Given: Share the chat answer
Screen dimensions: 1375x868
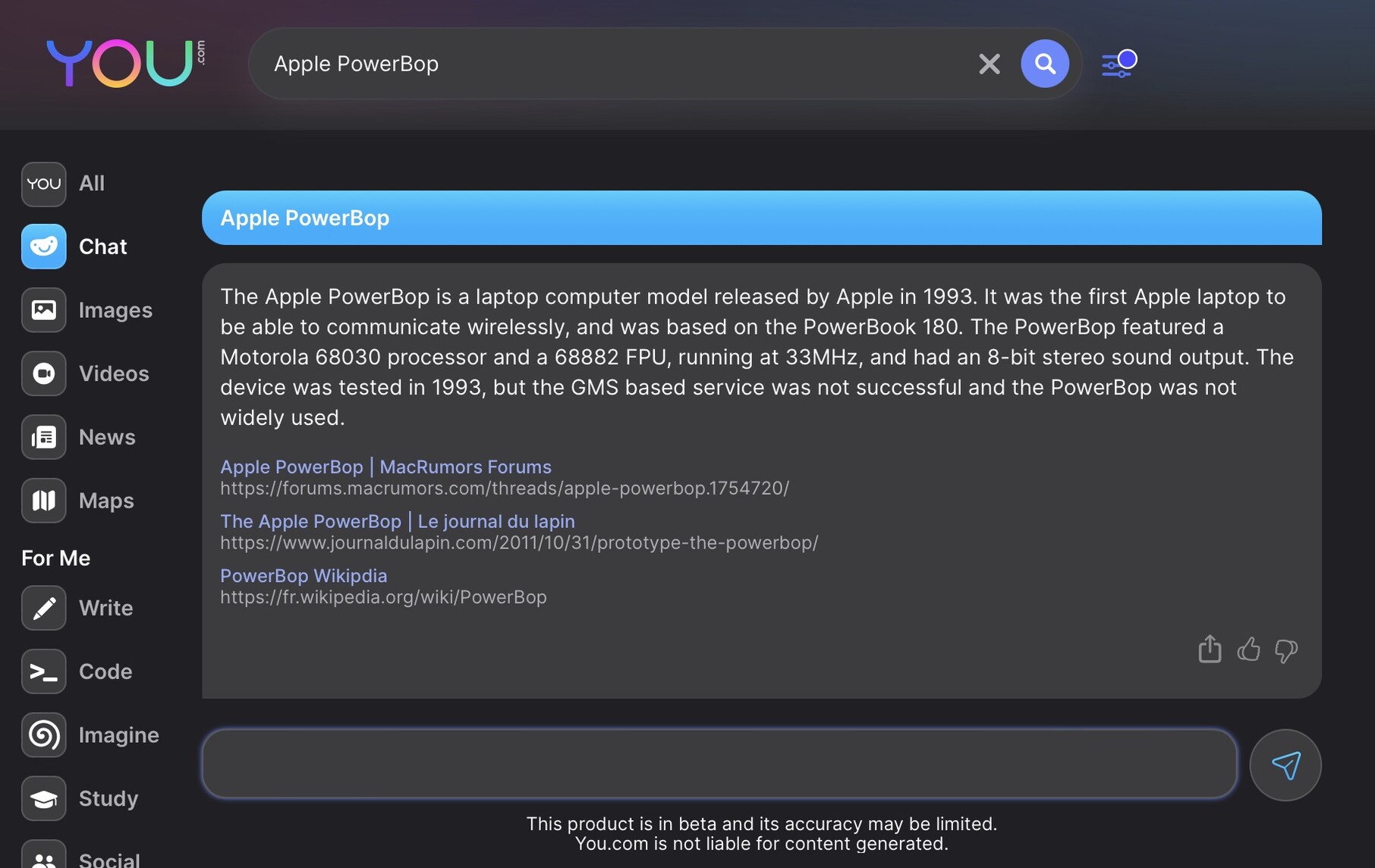Looking at the screenshot, I should pyautogui.click(x=1210, y=649).
